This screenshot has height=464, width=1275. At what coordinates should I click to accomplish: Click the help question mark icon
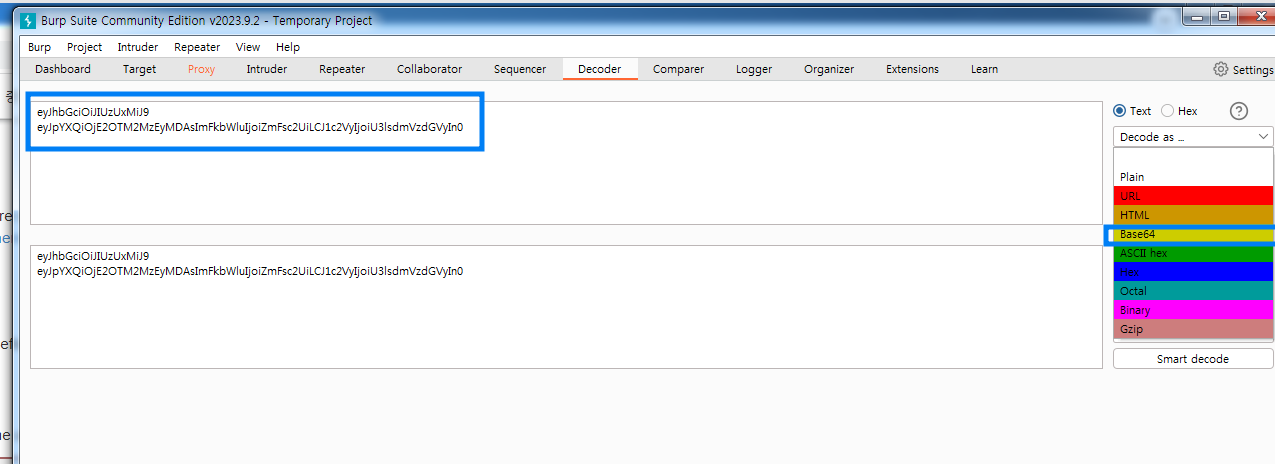coord(1239,111)
